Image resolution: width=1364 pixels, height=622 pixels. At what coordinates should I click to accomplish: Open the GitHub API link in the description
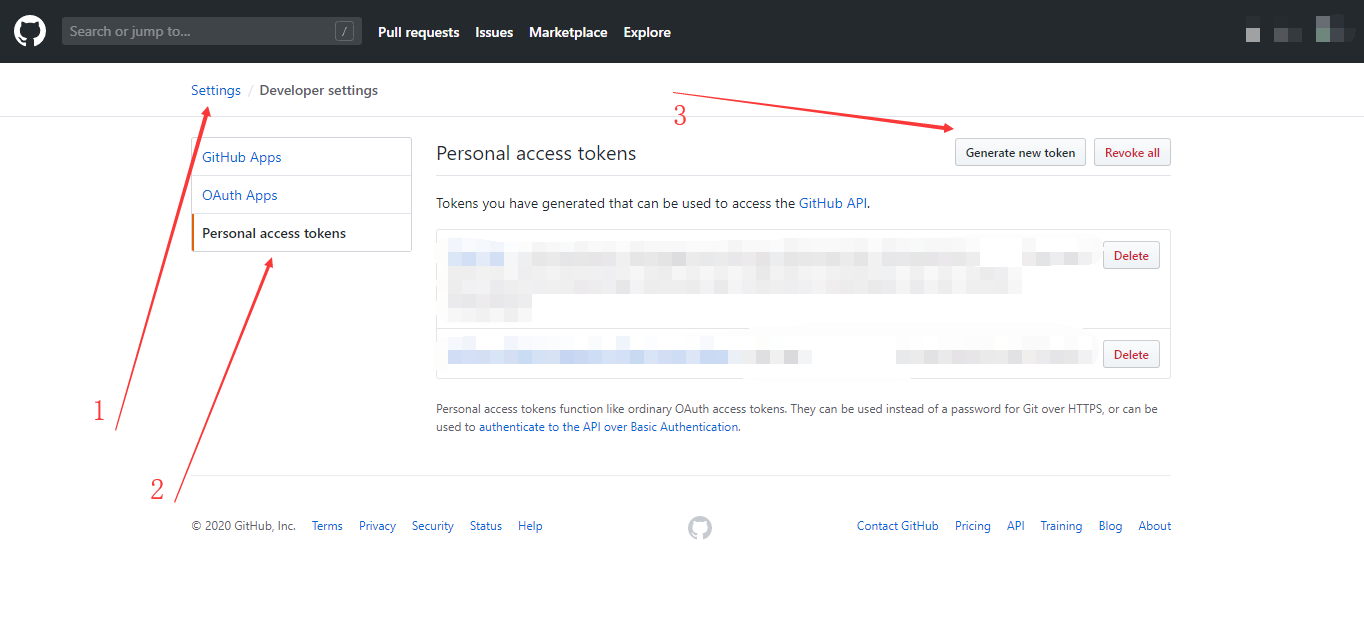pyautogui.click(x=833, y=203)
